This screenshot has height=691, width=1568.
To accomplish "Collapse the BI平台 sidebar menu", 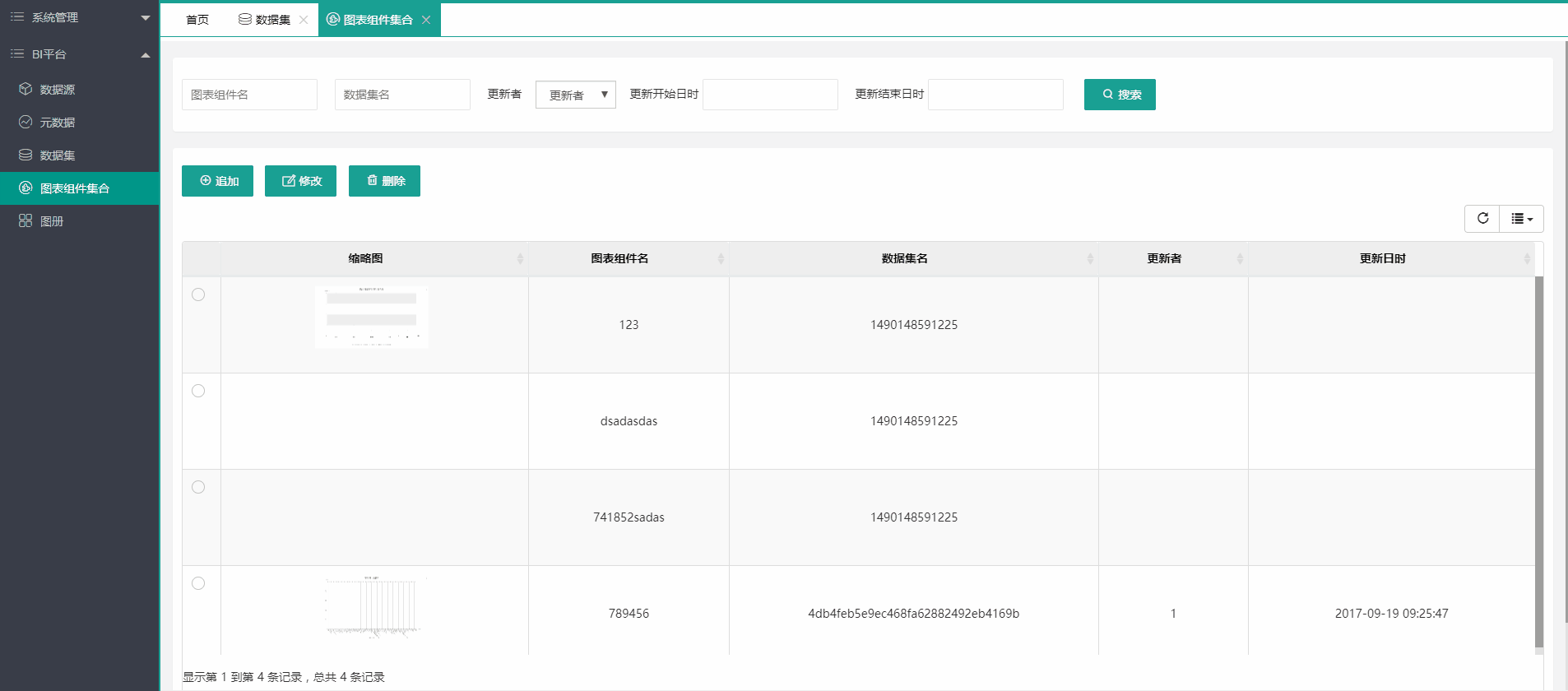I will 79,54.
